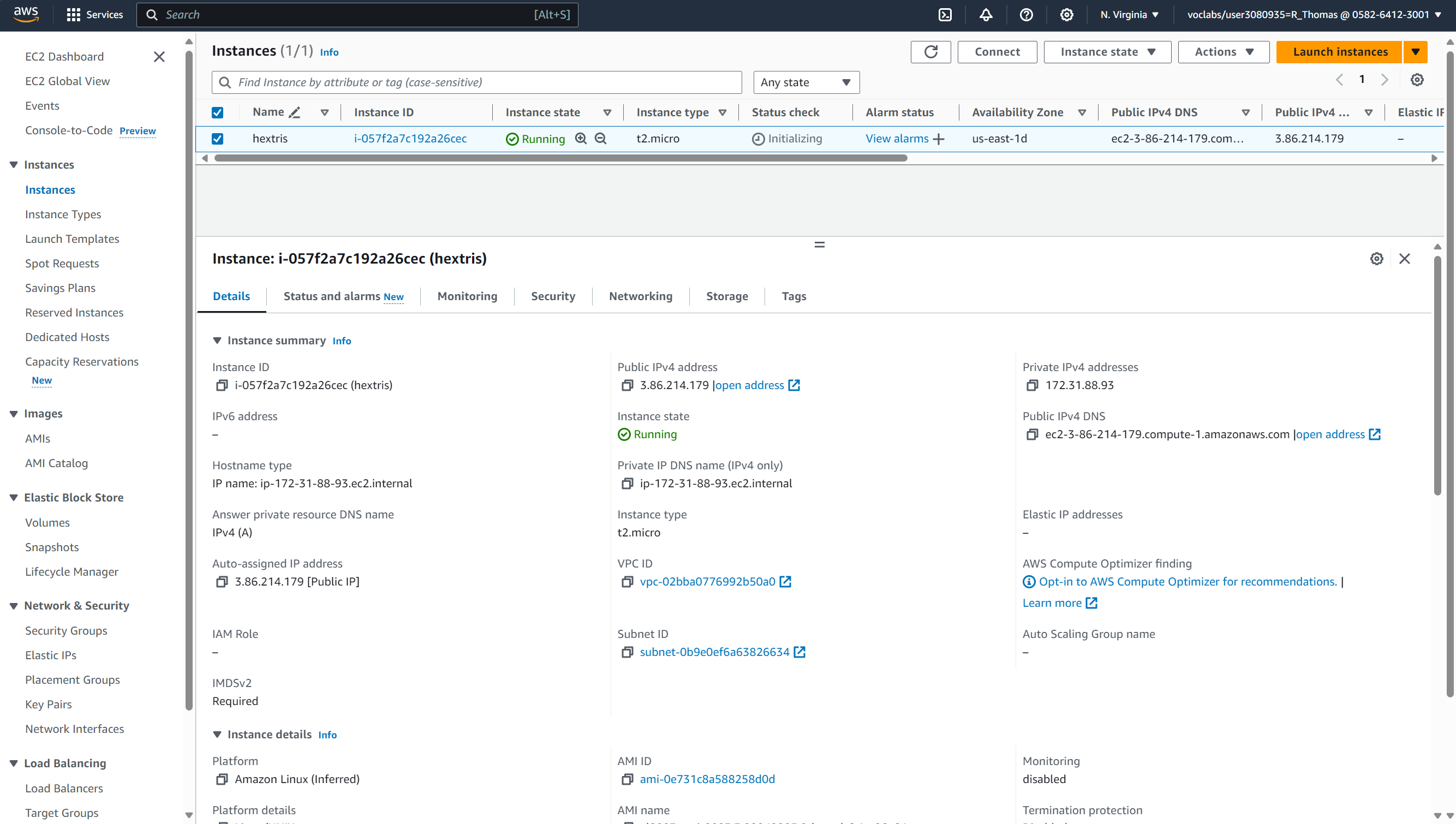Open the Services grid menu
Image resolution: width=1456 pixels, height=824 pixels.
tap(94, 15)
